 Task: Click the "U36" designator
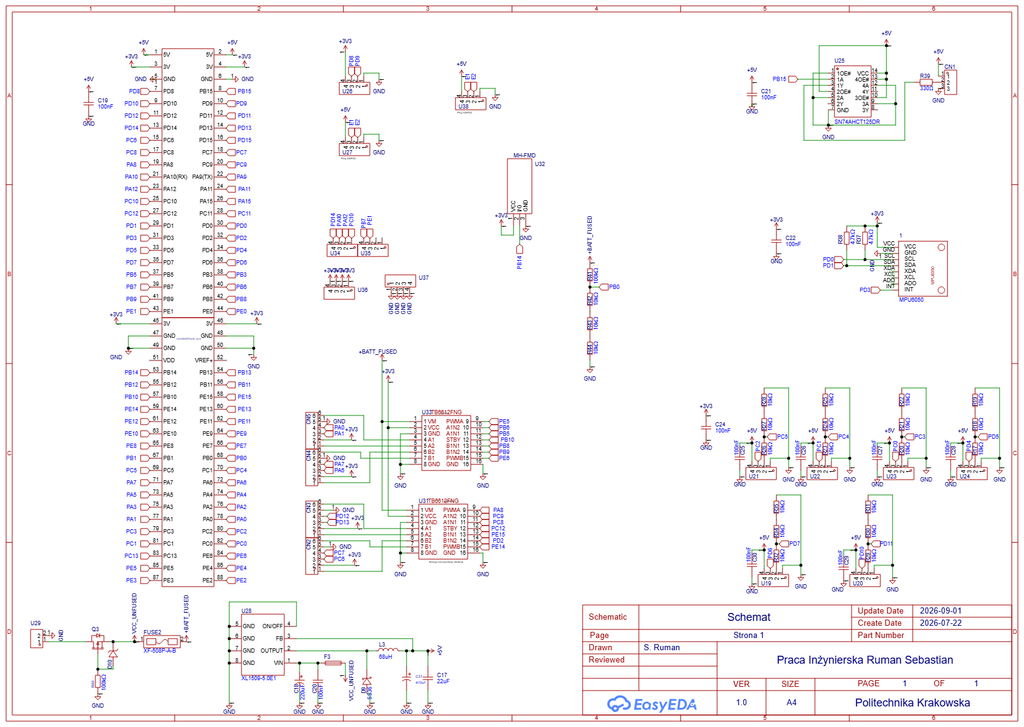click(x=362, y=289)
